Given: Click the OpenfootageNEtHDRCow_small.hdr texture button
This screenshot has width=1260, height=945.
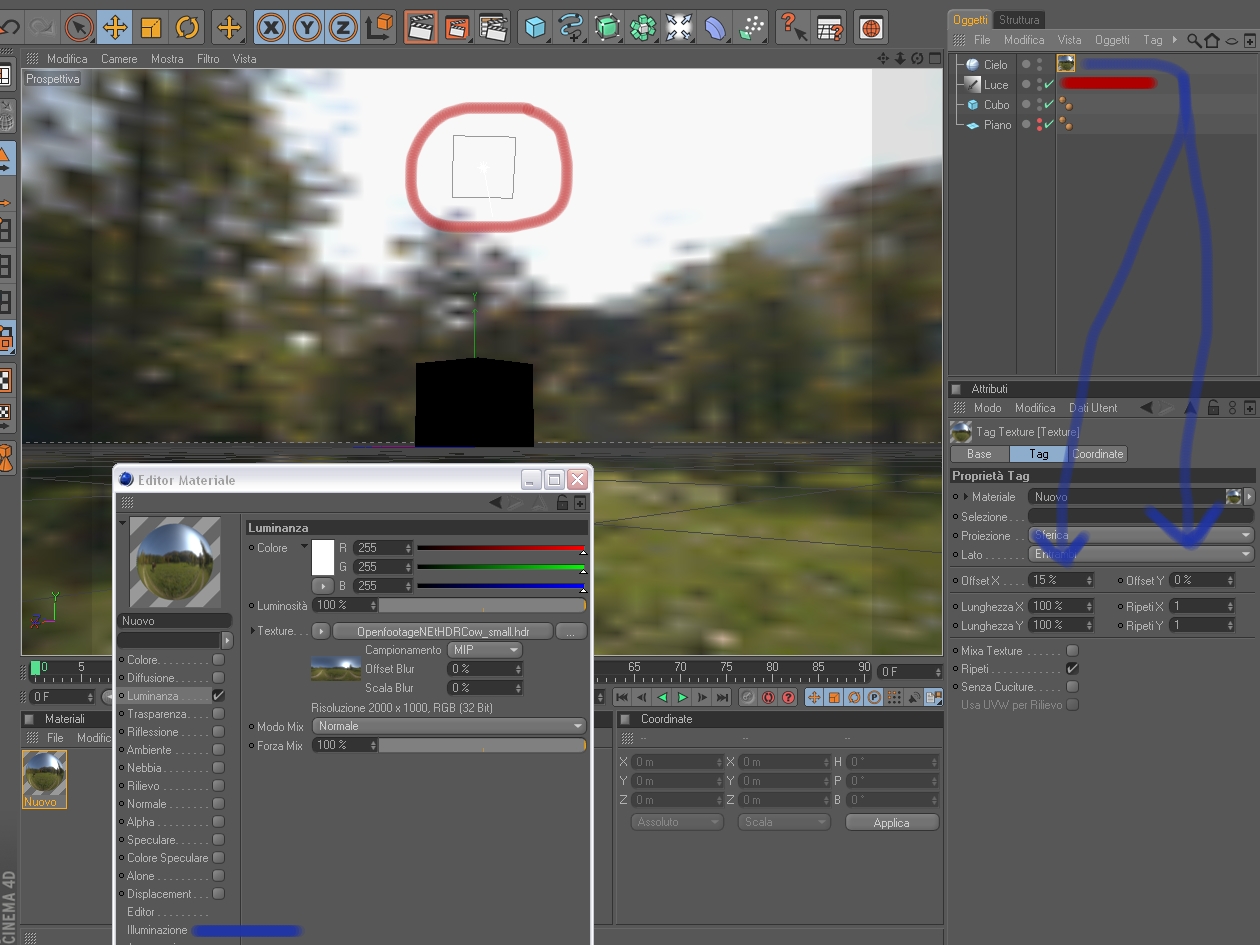Looking at the screenshot, I should [443, 632].
